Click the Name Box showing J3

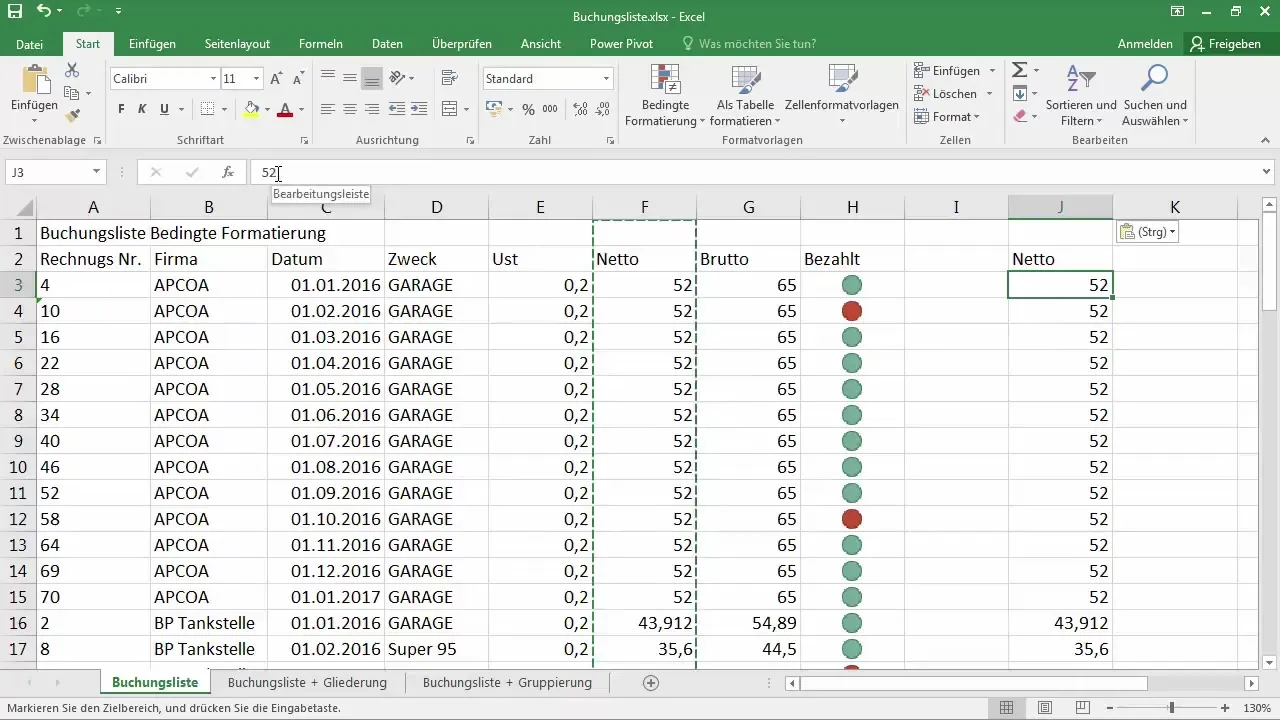55,172
